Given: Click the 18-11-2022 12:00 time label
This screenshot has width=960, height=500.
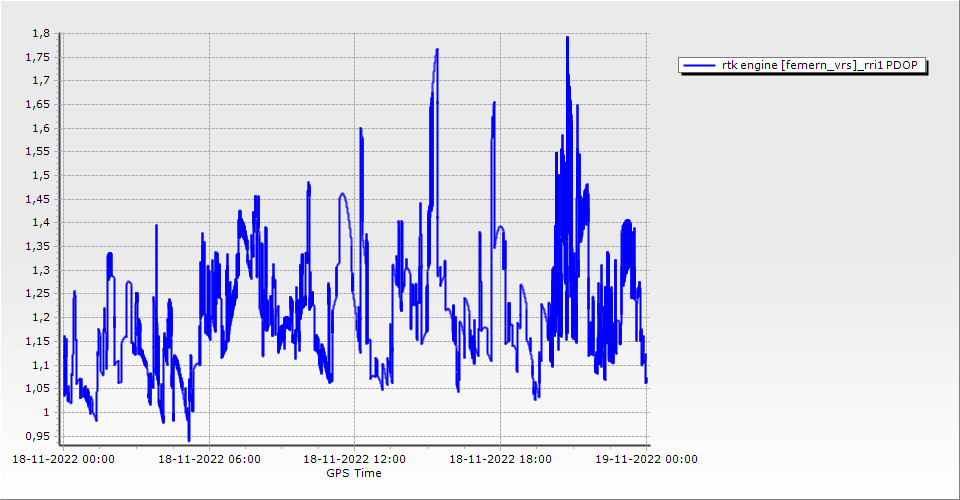Looking at the screenshot, I should coord(355,460).
